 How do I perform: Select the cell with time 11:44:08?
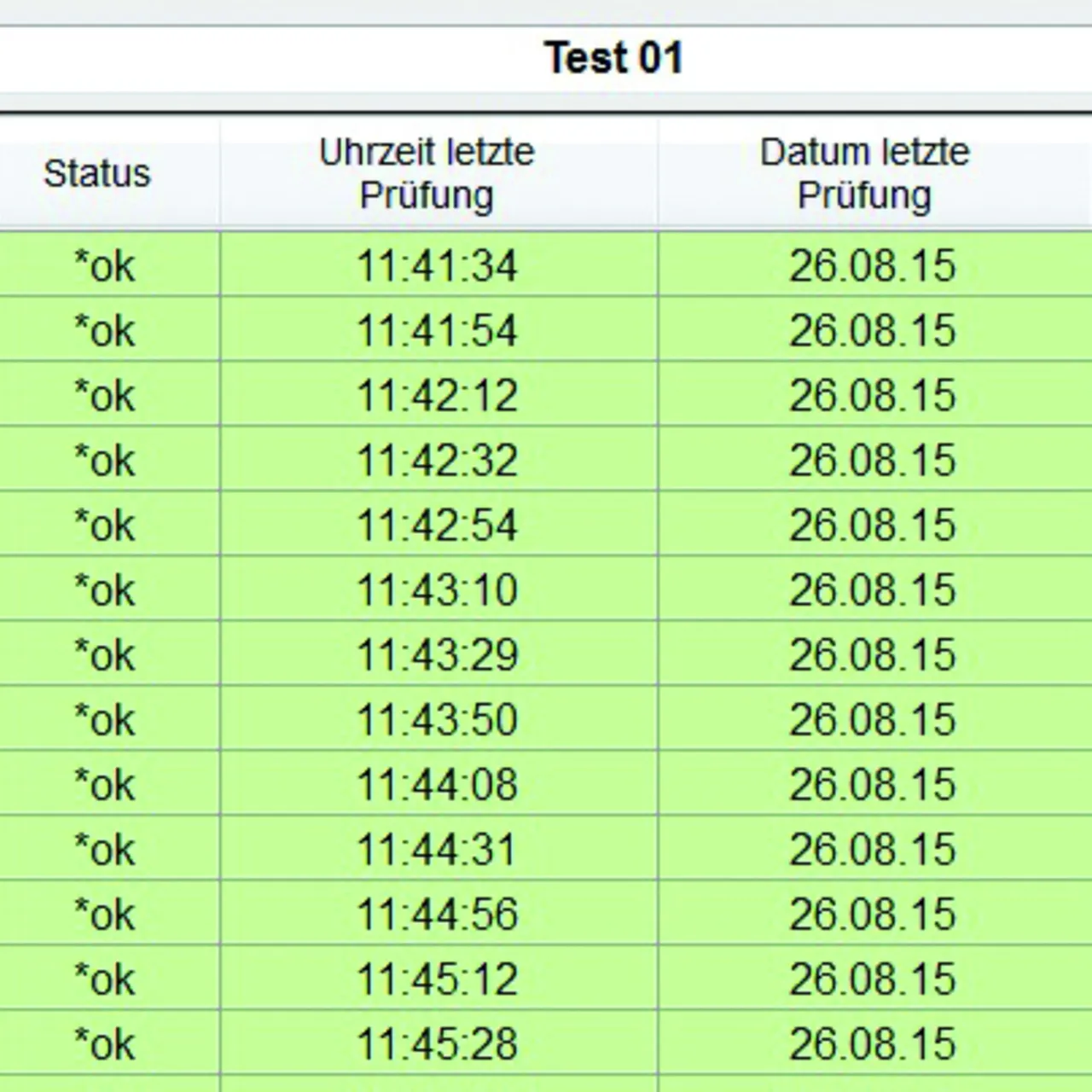coord(437,784)
